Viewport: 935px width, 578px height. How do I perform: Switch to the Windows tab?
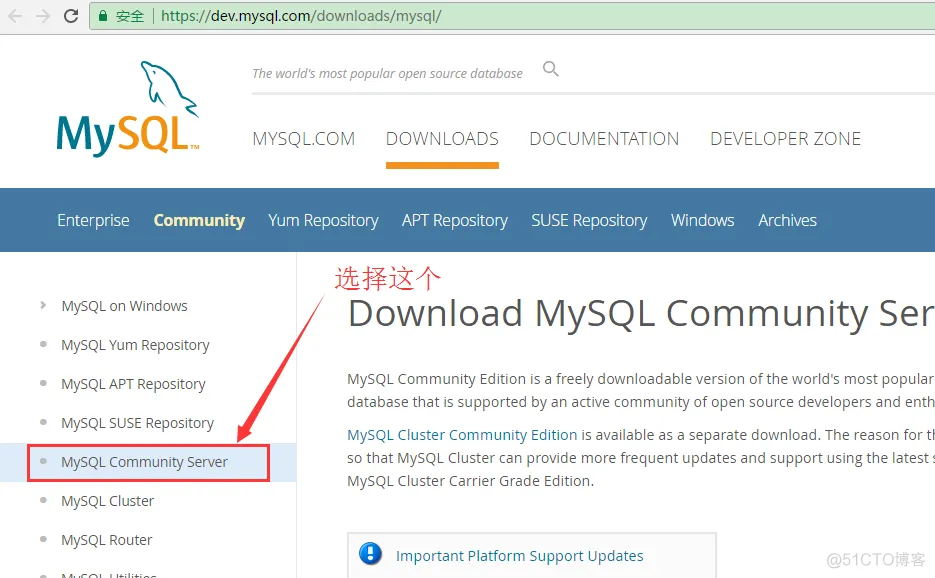tap(702, 220)
